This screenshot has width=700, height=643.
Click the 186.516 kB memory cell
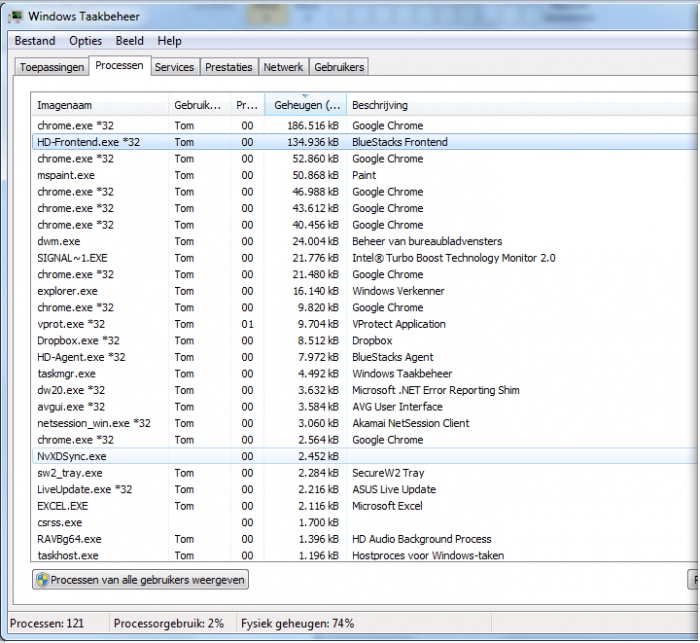tap(313, 125)
